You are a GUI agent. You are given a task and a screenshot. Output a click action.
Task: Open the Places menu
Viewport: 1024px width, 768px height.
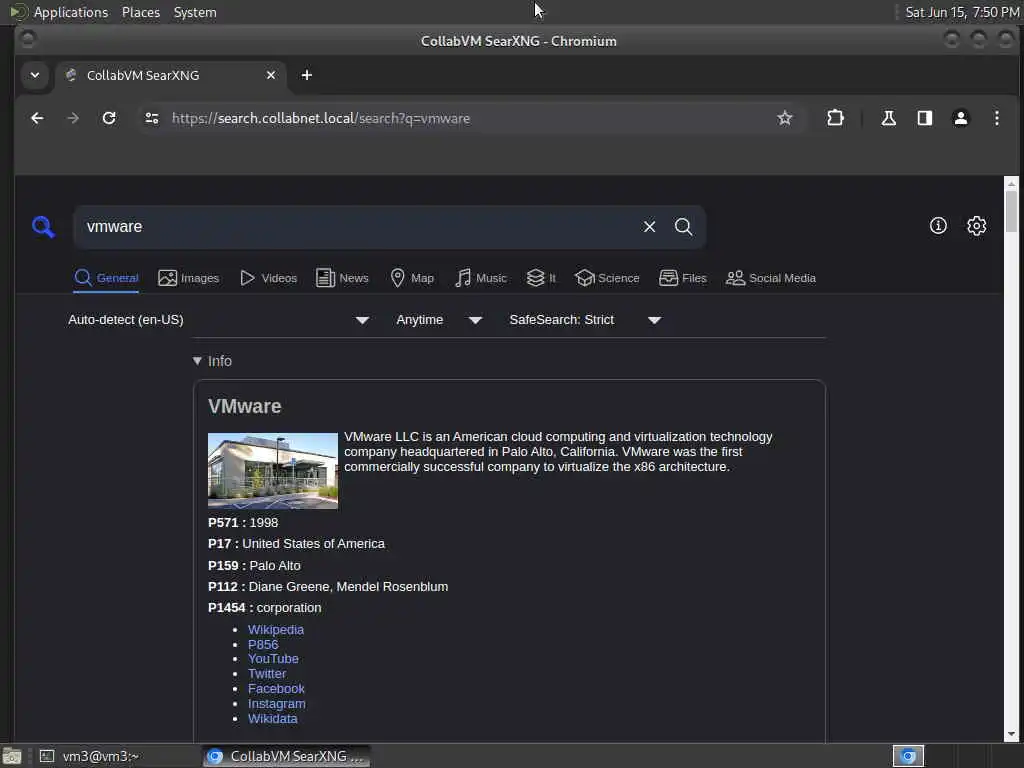click(x=140, y=12)
